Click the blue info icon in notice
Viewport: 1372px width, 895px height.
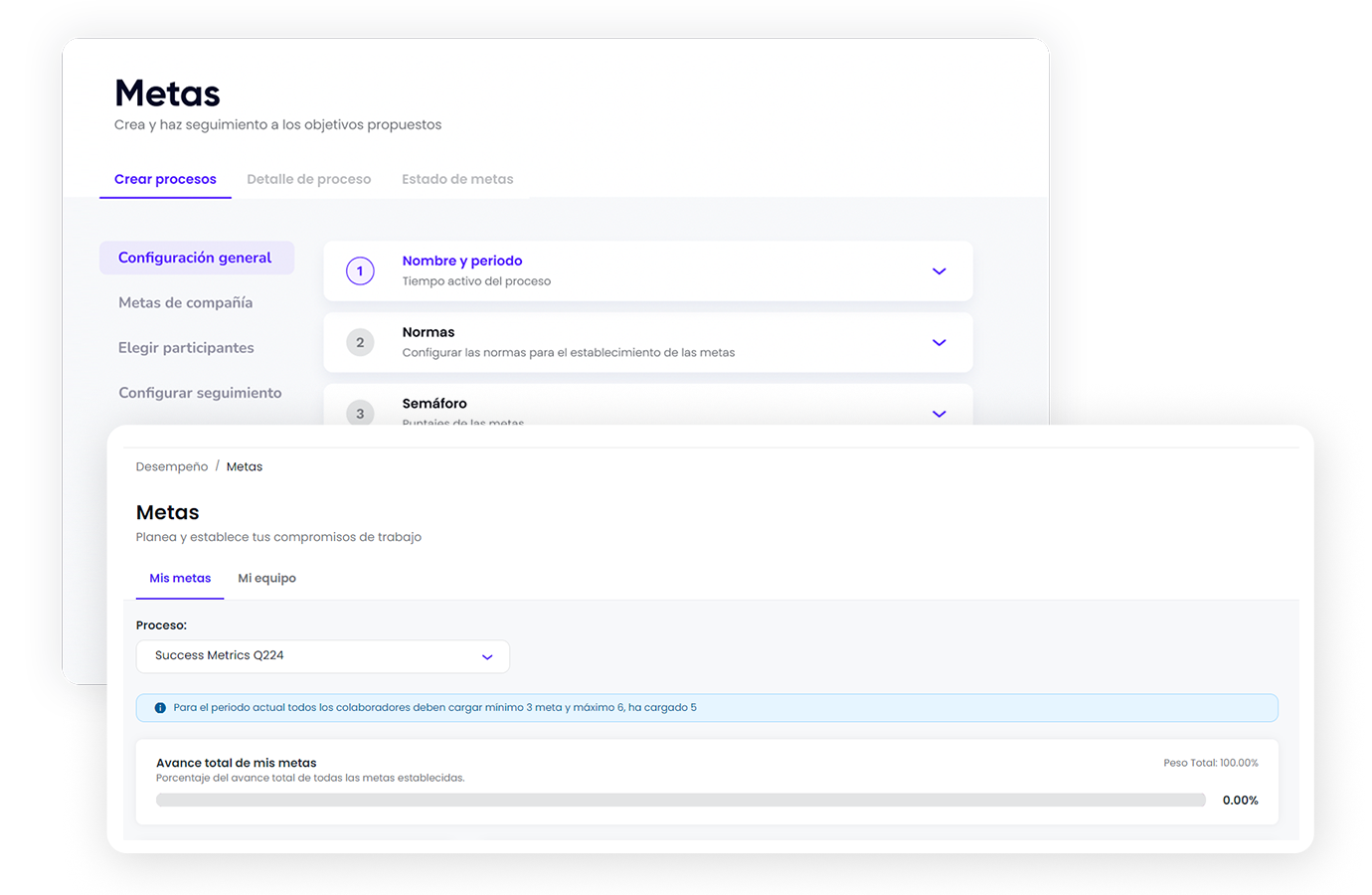click(160, 708)
